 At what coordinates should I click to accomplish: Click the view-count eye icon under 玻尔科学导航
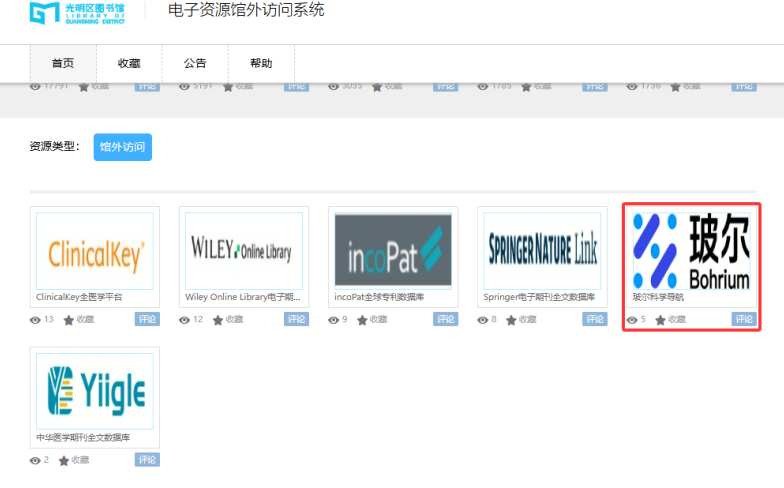[632, 320]
